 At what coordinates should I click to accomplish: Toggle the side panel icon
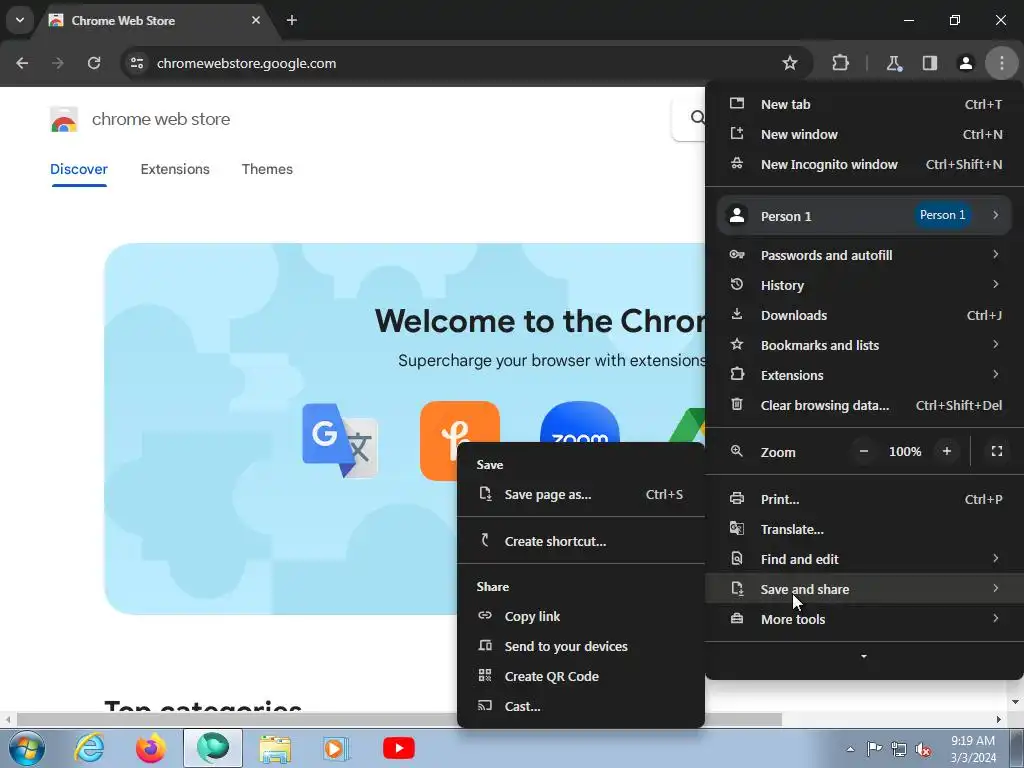pos(929,63)
